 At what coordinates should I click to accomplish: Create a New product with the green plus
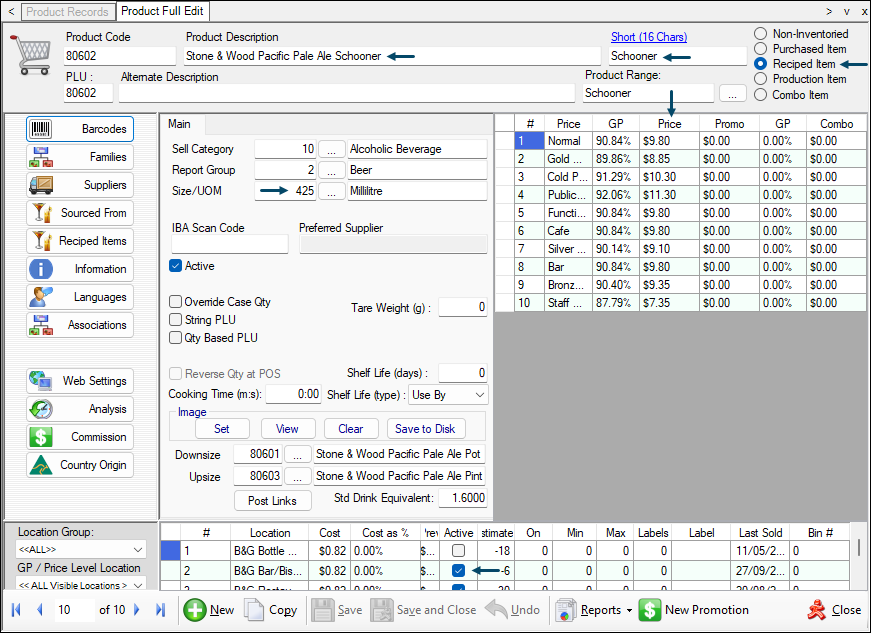coord(209,610)
